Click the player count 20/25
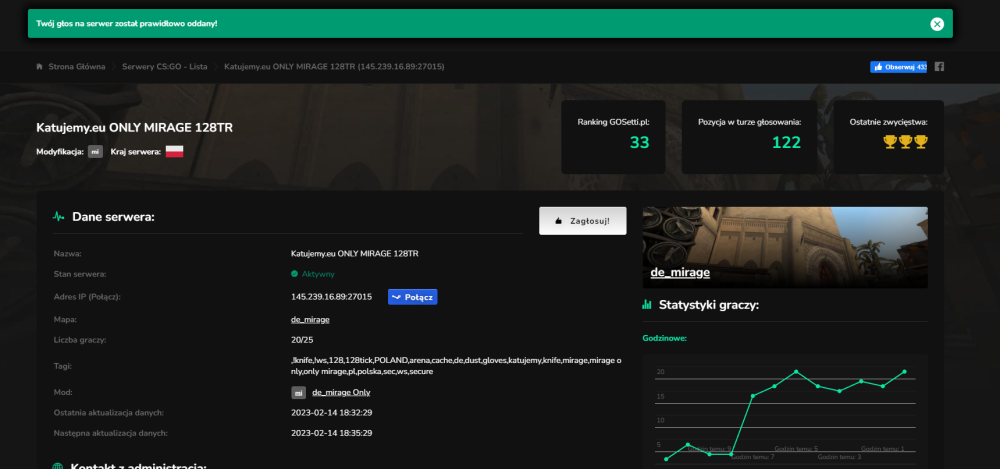The height and width of the screenshot is (469, 1000). point(302,340)
